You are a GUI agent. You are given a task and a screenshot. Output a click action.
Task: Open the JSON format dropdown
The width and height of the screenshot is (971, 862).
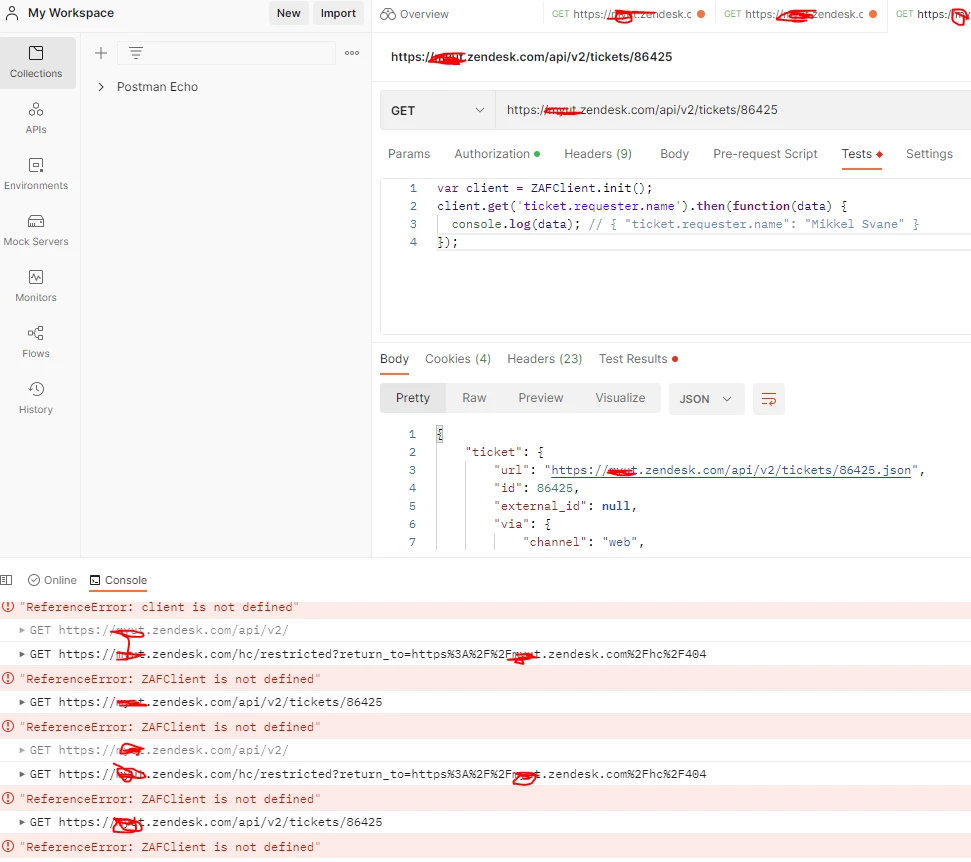(706, 399)
